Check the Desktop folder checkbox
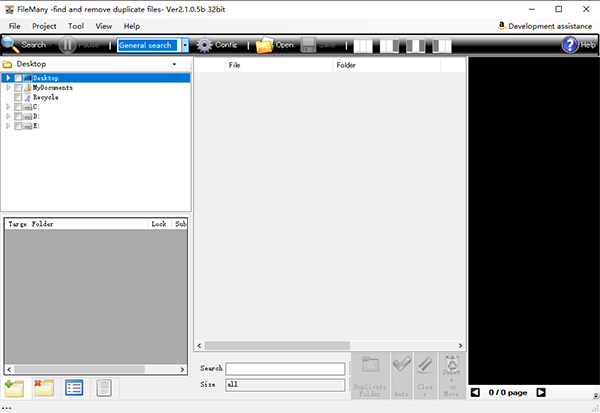 pos(18,78)
